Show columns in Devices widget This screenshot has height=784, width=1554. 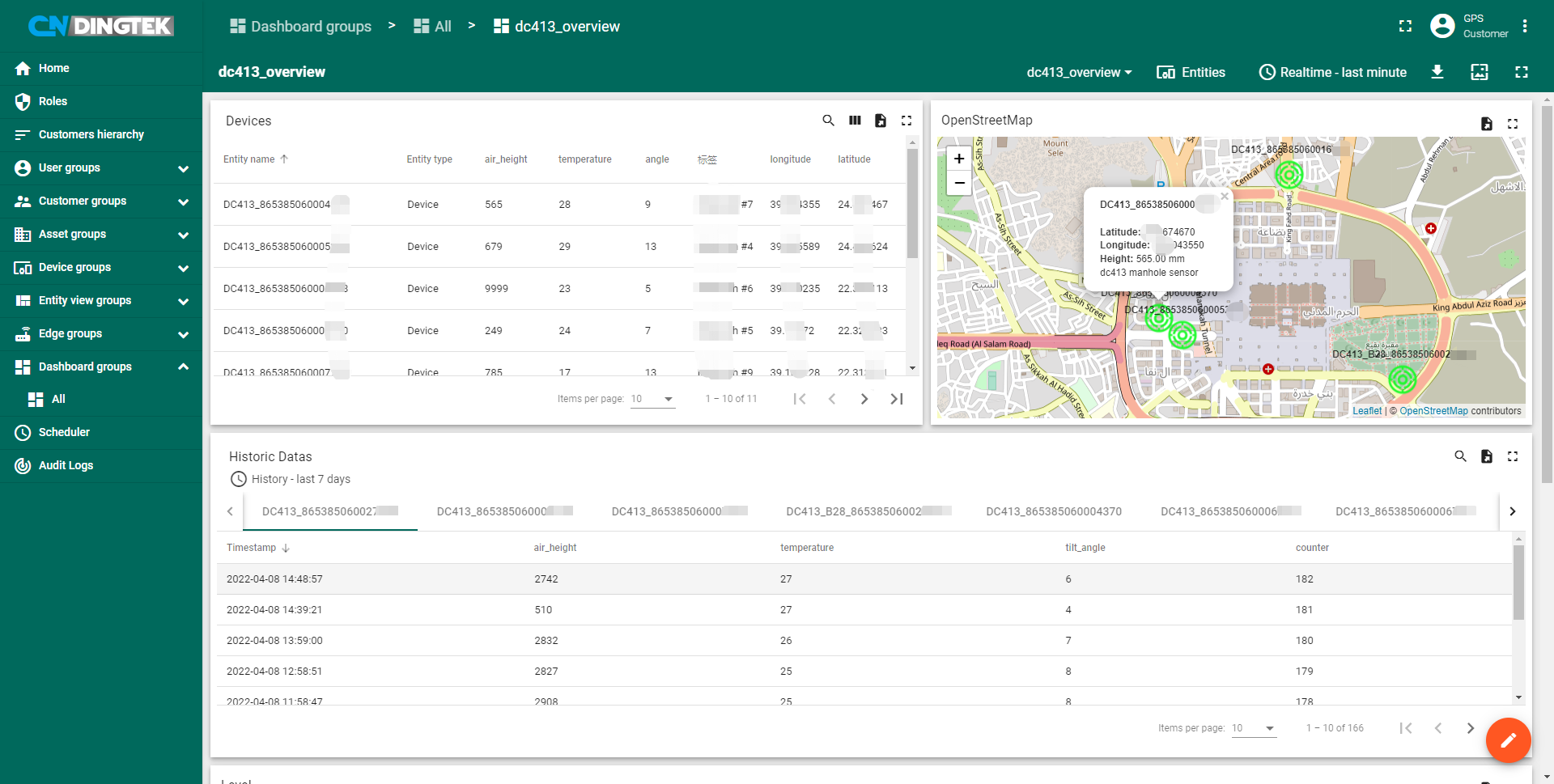coord(855,121)
